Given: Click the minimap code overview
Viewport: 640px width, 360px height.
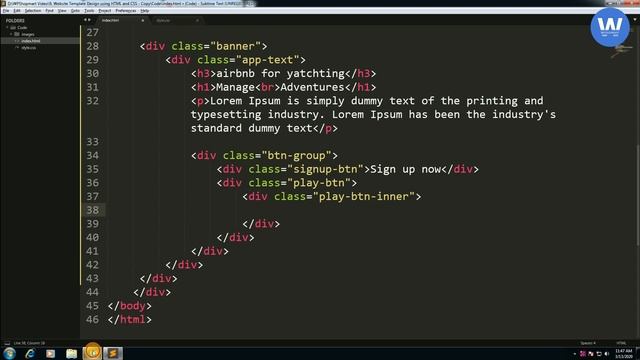Looking at the screenshot, I should [x=622, y=51].
